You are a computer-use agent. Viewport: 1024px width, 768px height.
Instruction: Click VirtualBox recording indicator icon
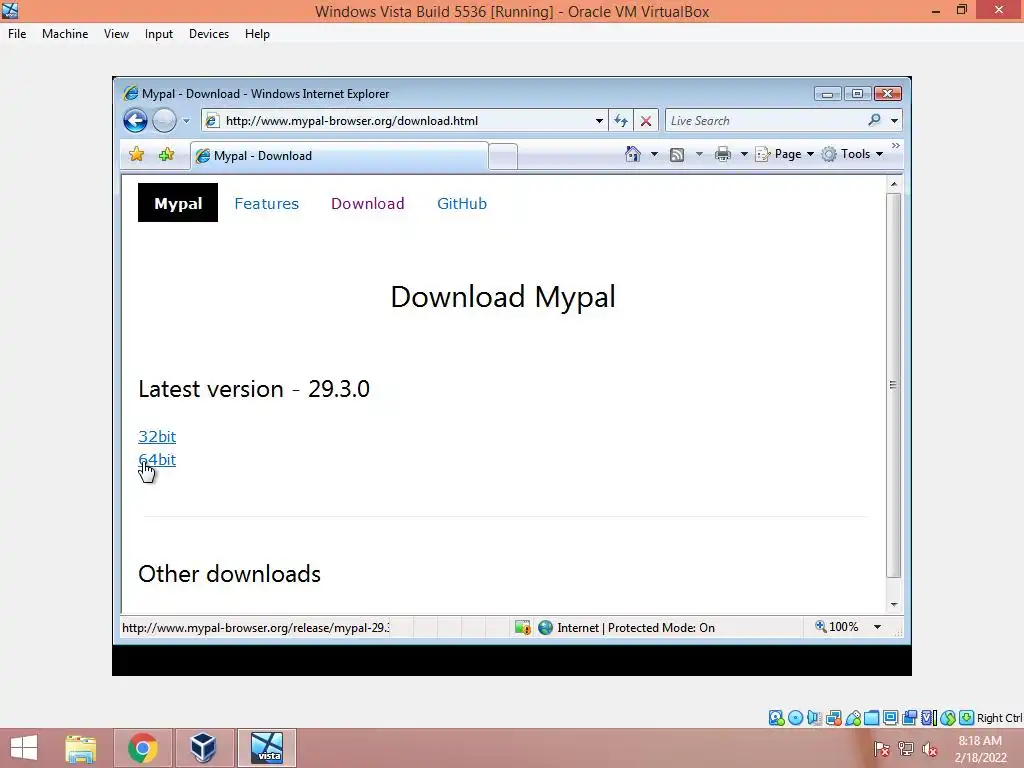(909, 718)
